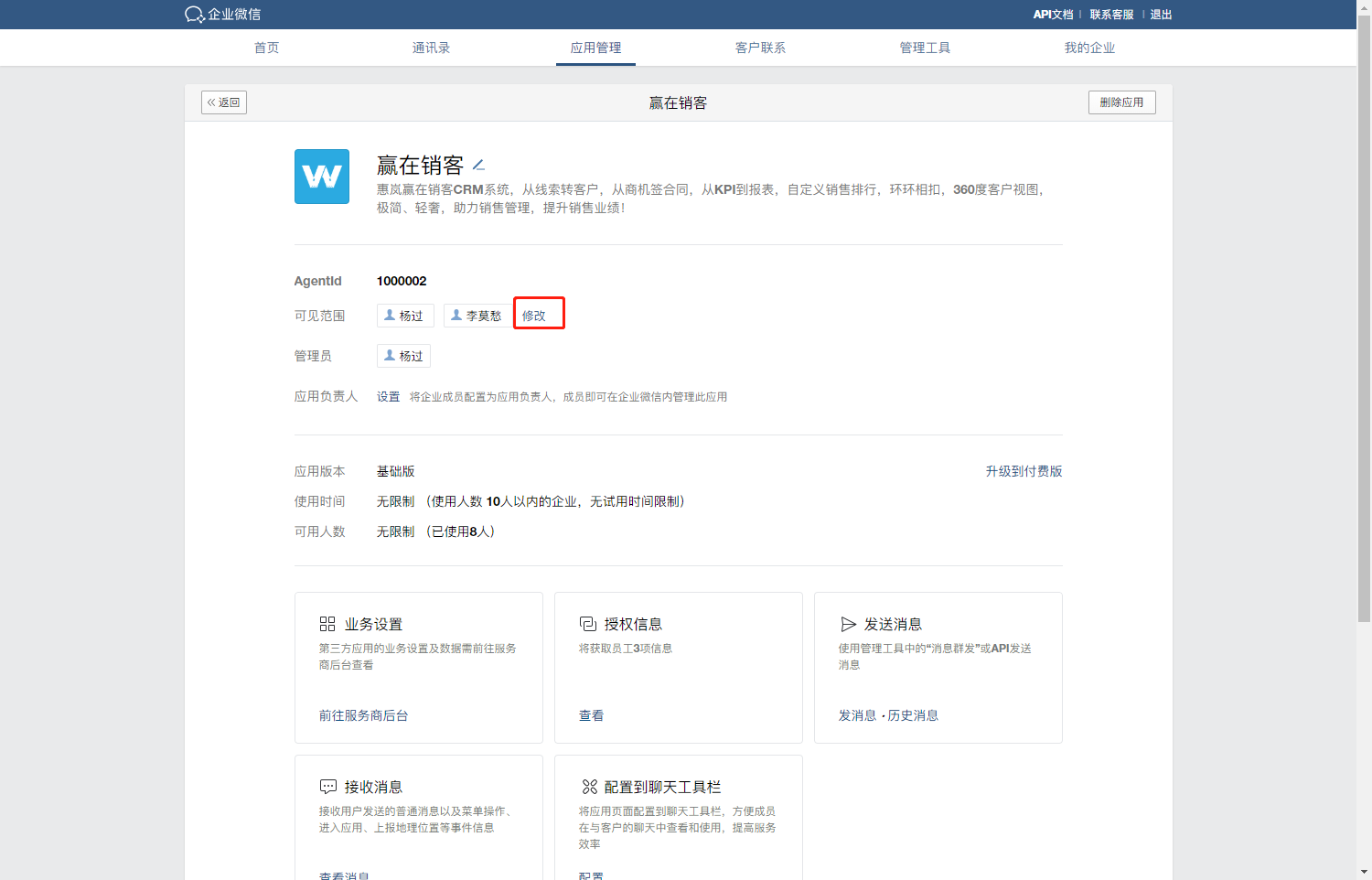This screenshot has height=880, width=1372.
Task: Edit app name with pencil icon
Action: point(478,166)
